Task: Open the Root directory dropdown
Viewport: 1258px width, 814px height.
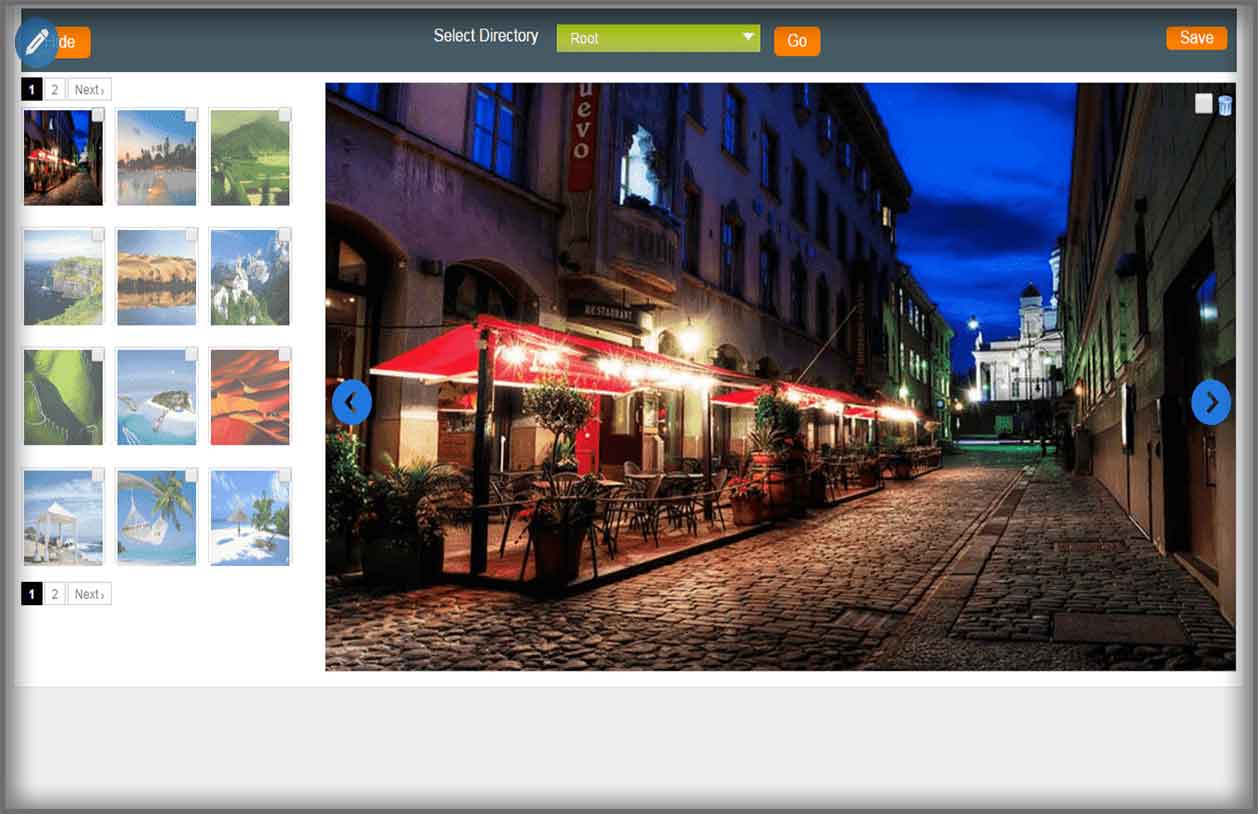Action: coord(650,38)
